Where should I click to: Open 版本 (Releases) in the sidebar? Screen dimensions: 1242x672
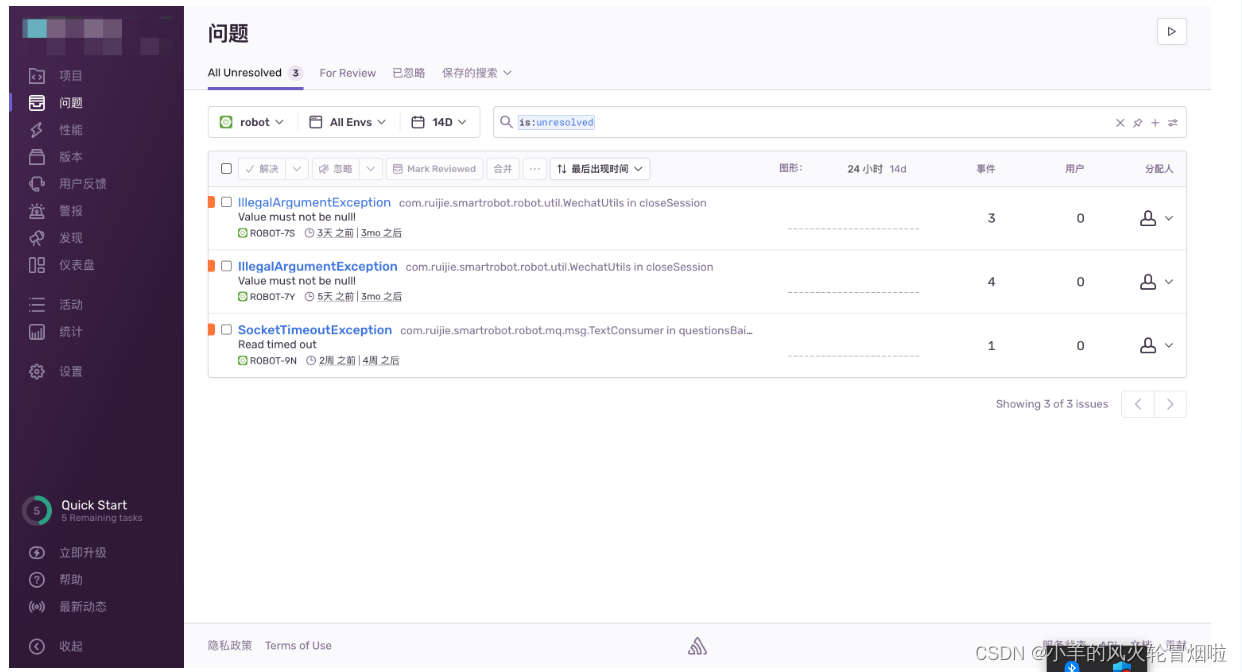(58, 157)
